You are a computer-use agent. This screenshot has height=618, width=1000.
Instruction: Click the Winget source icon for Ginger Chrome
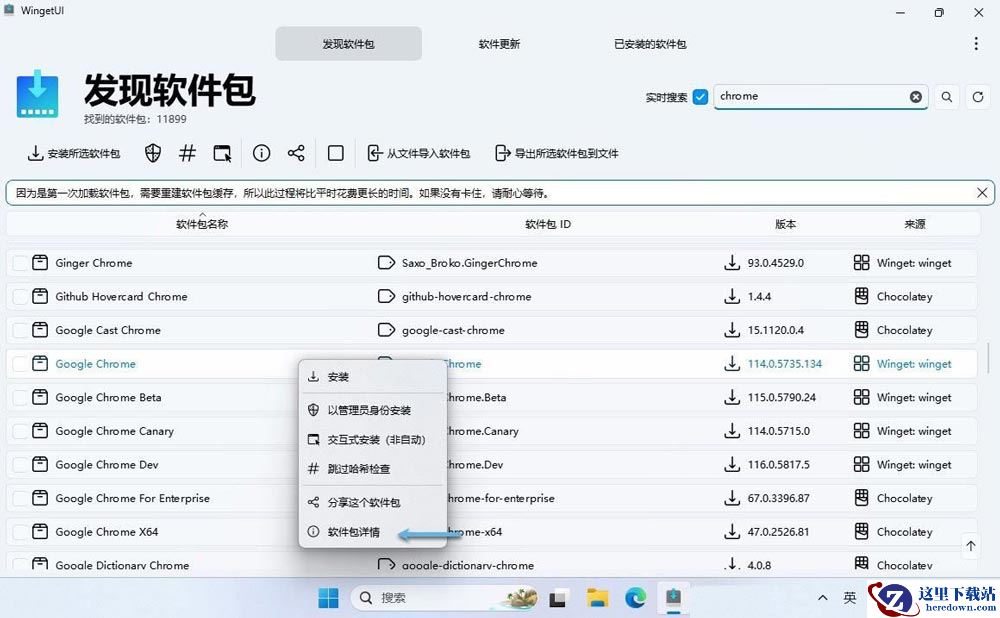(x=862, y=263)
